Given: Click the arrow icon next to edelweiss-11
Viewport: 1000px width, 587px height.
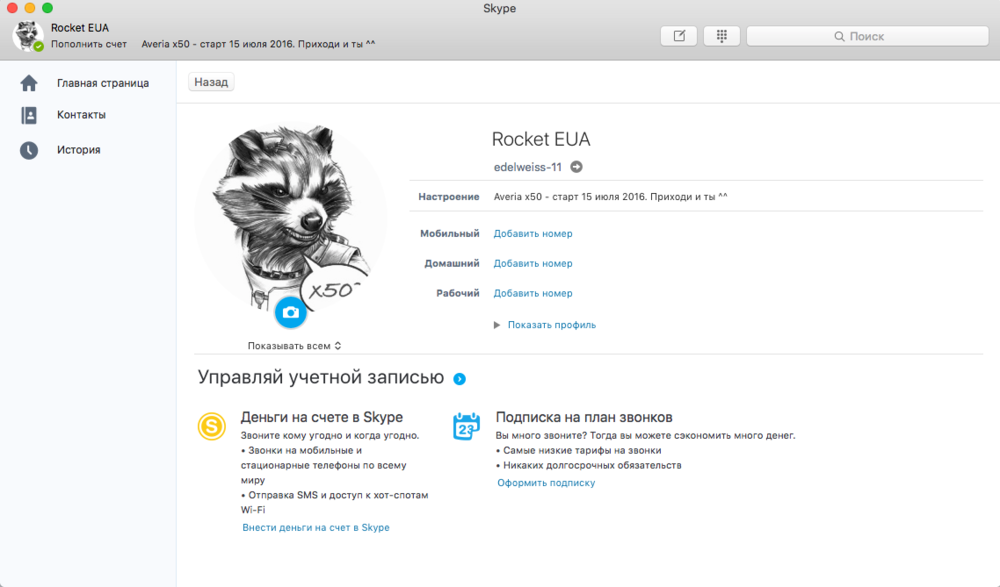Looking at the screenshot, I should (x=576, y=167).
